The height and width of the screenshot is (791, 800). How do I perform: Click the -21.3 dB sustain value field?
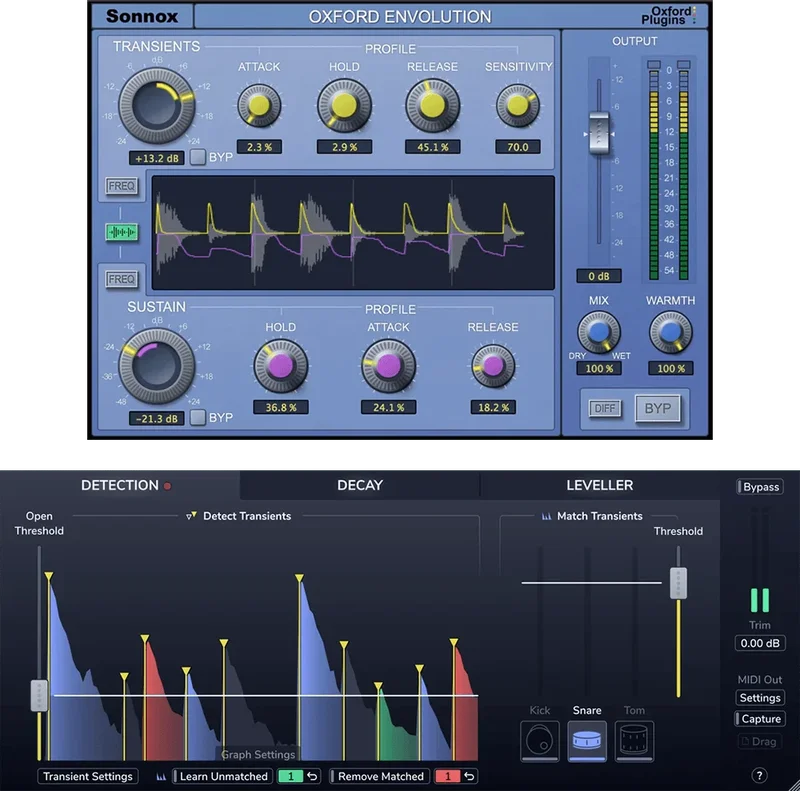click(x=157, y=418)
